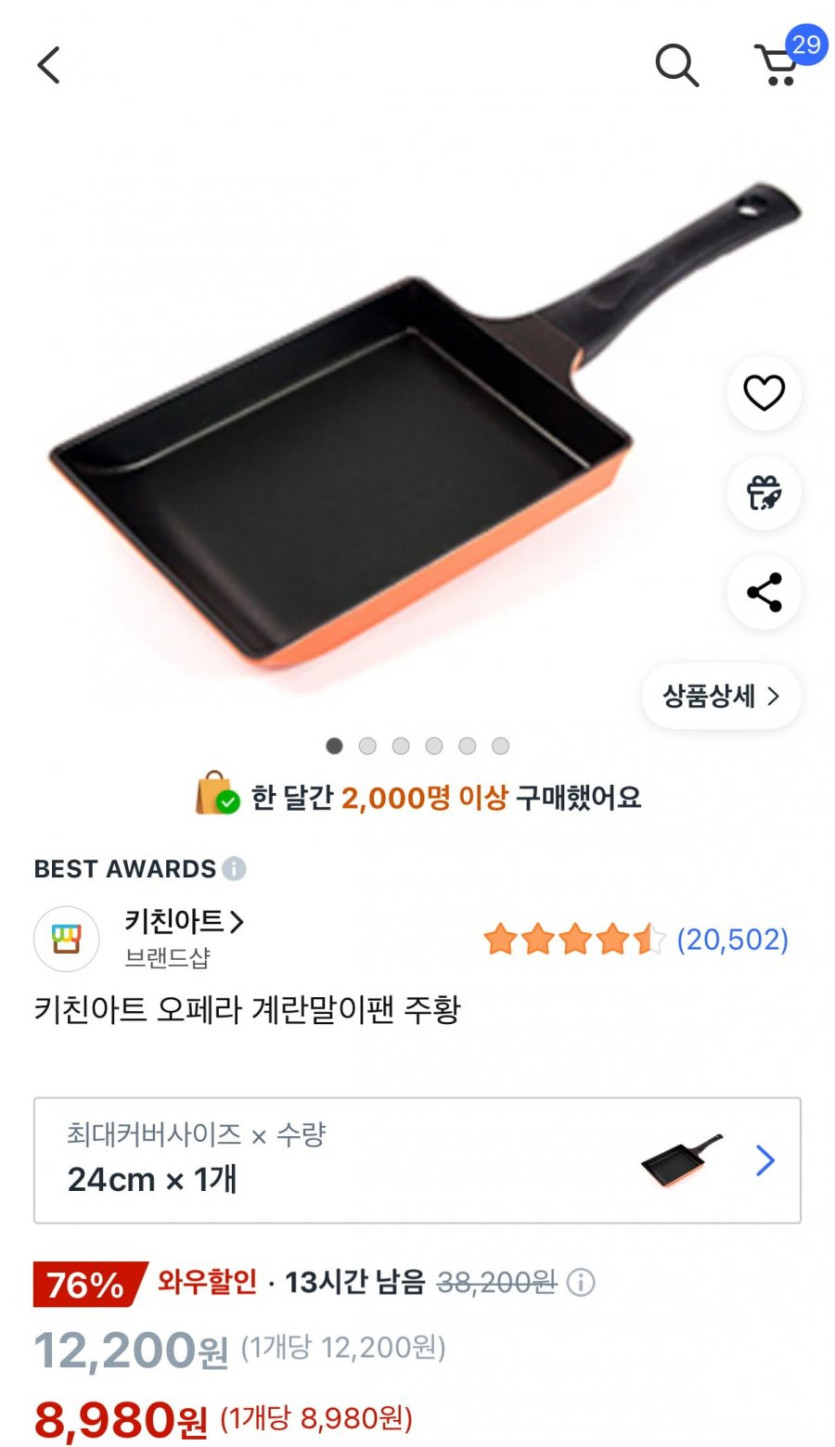Tap the blue chevron on option box
This screenshot has height=1447, width=835.
(765, 1160)
